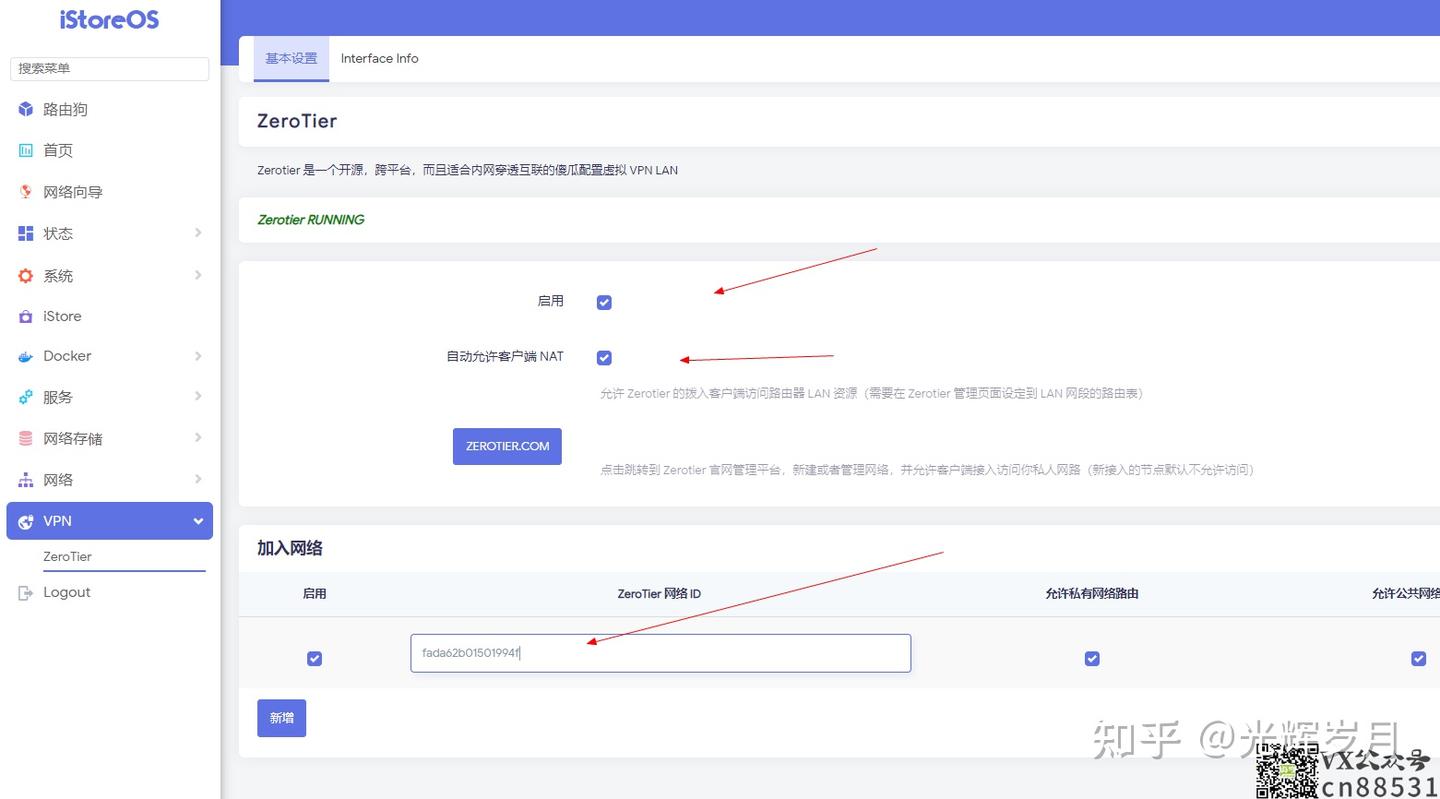The width and height of the screenshot is (1440, 799).
Task: Select the VPN globe icon
Action: point(25,520)
